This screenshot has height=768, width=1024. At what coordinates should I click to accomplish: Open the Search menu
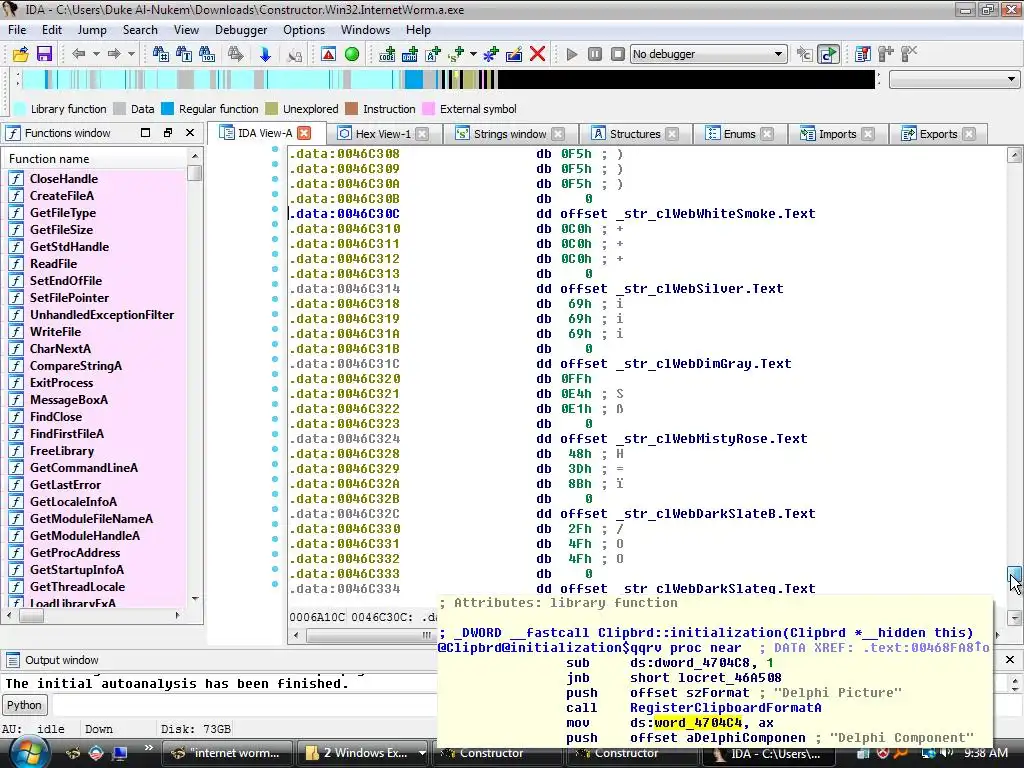pos(140,30)
